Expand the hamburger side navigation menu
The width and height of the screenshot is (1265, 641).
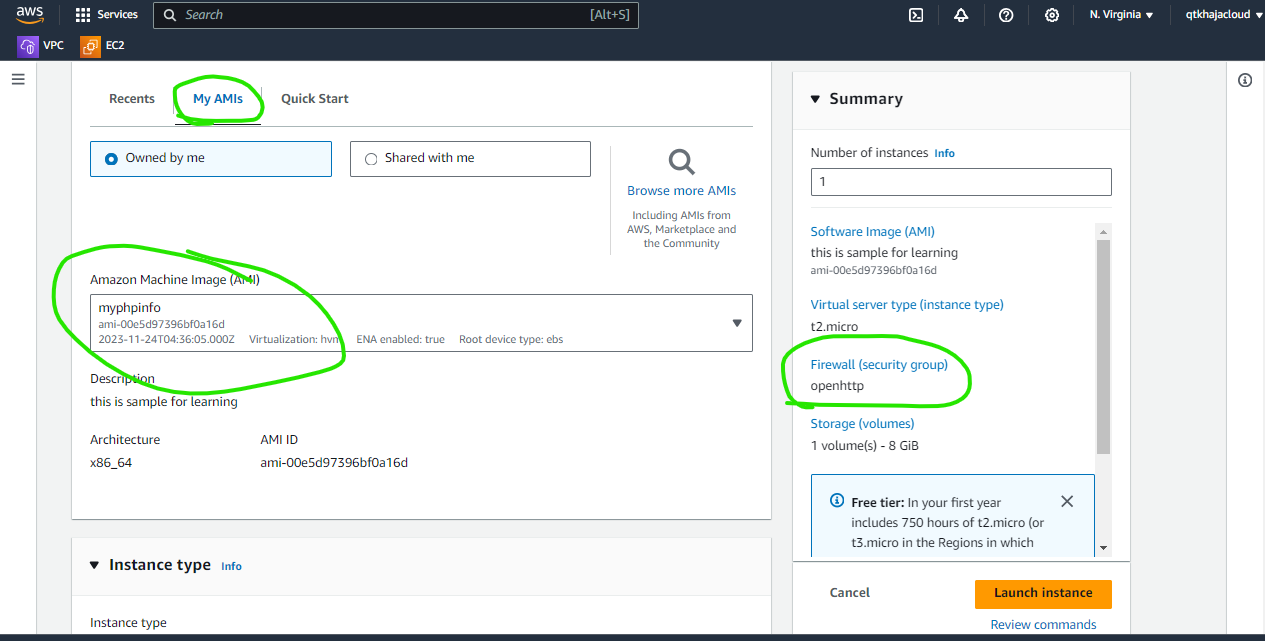pyautogui.click(x=18, y=79)
